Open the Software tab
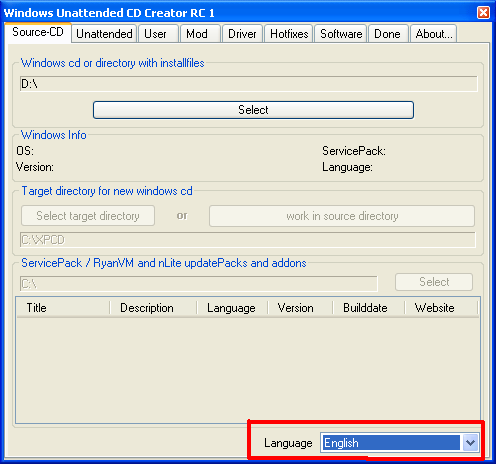 coord(341,34)
